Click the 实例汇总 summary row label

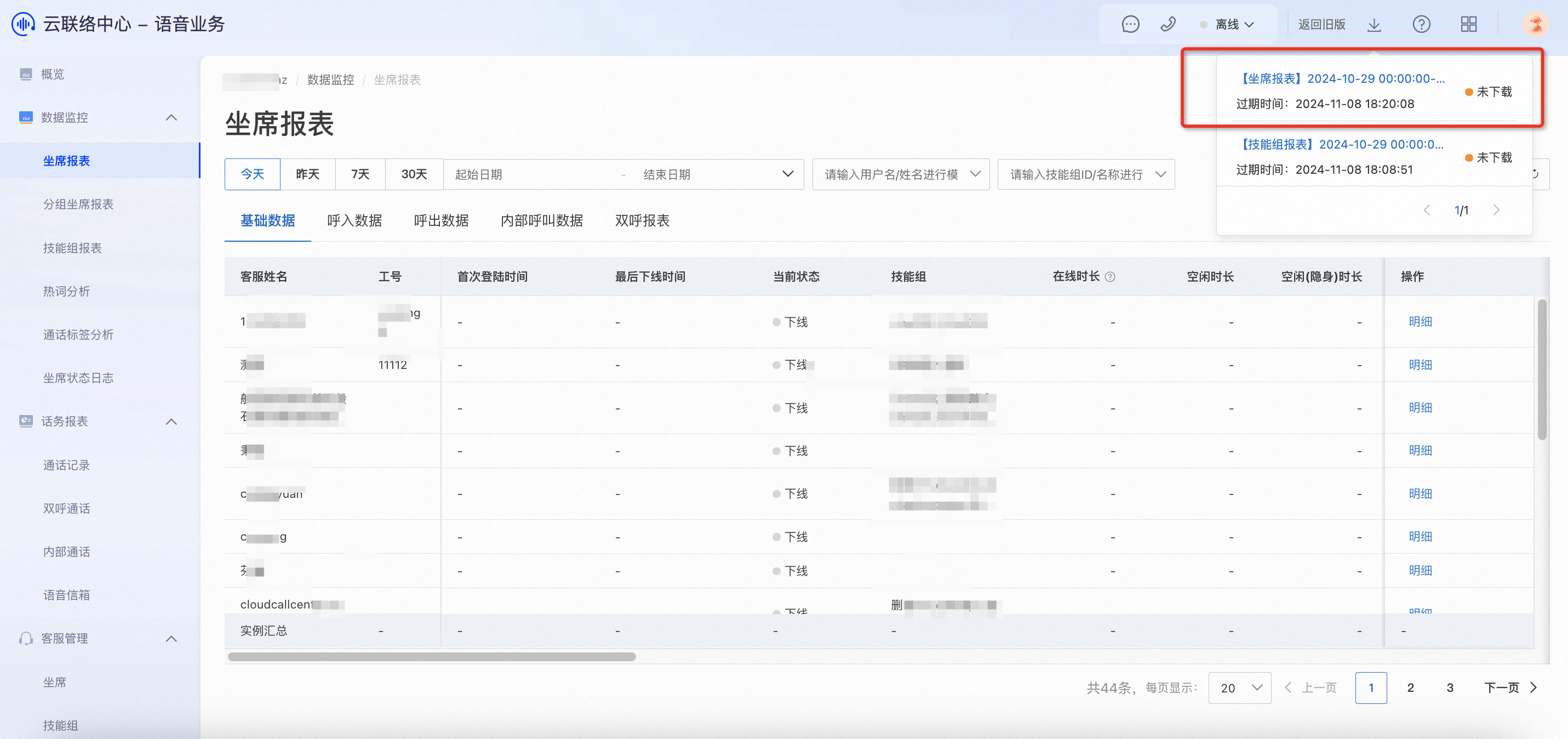264,630
